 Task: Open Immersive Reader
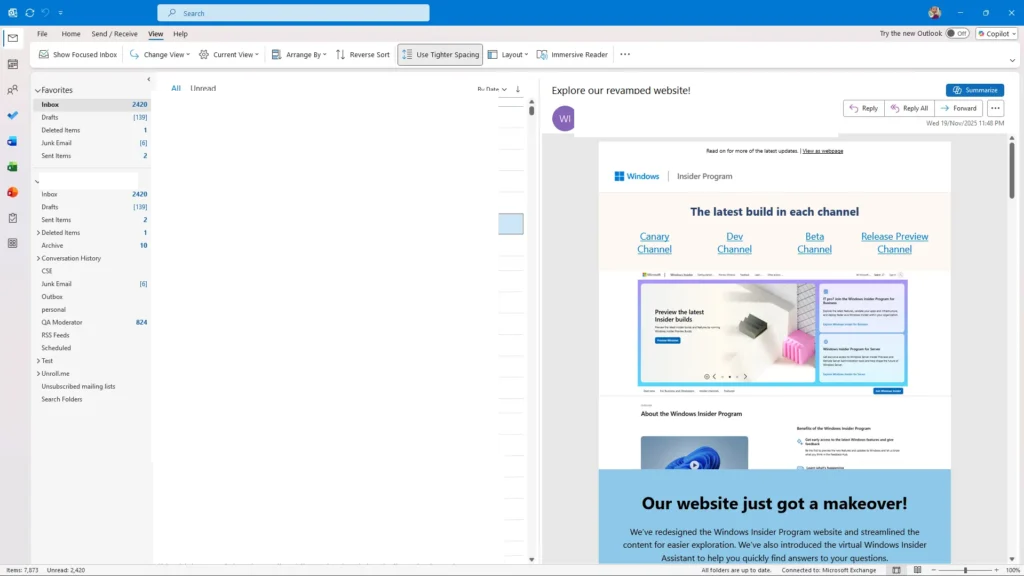572,54
